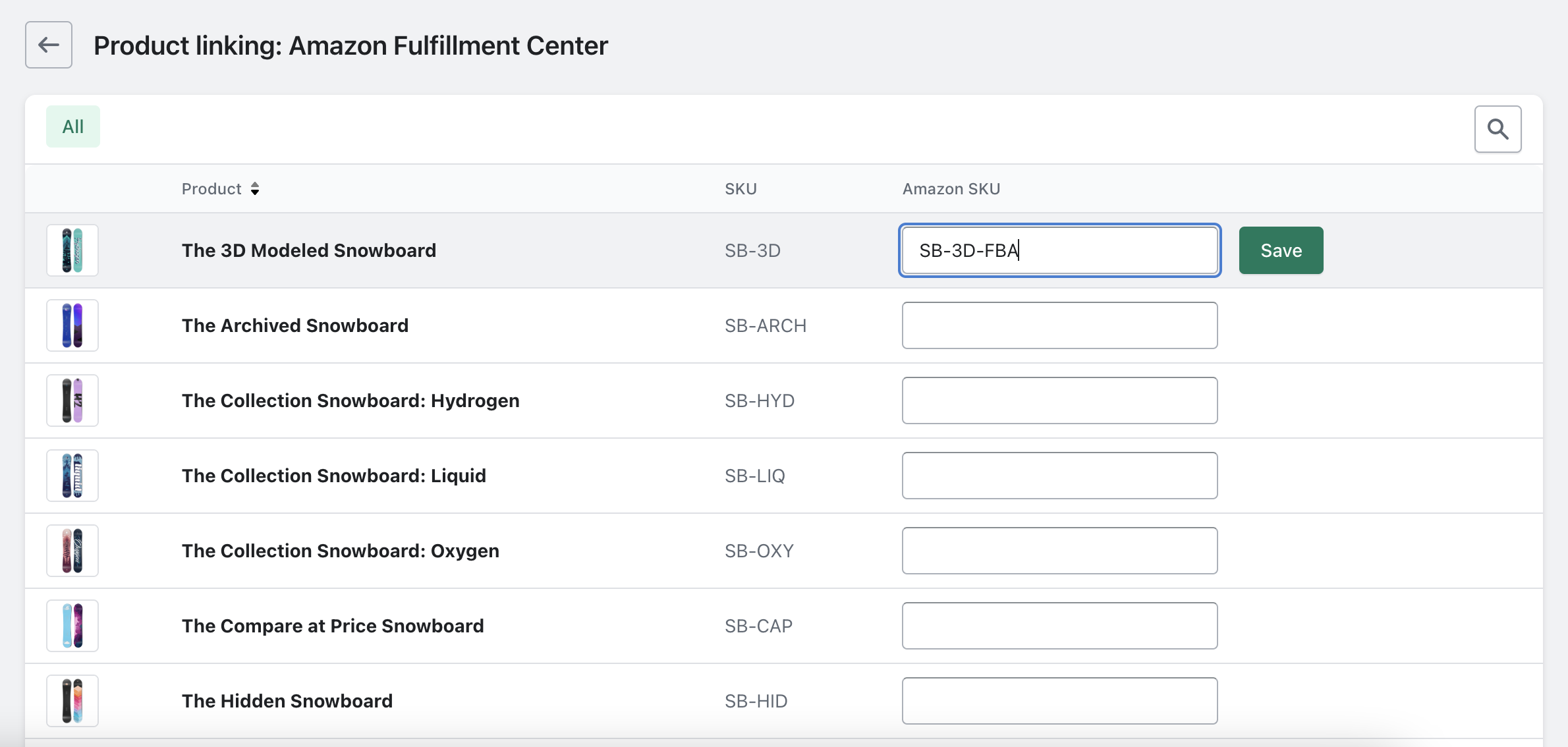Click the Compare at Price Snowboard thumbnail

[72, 626]
